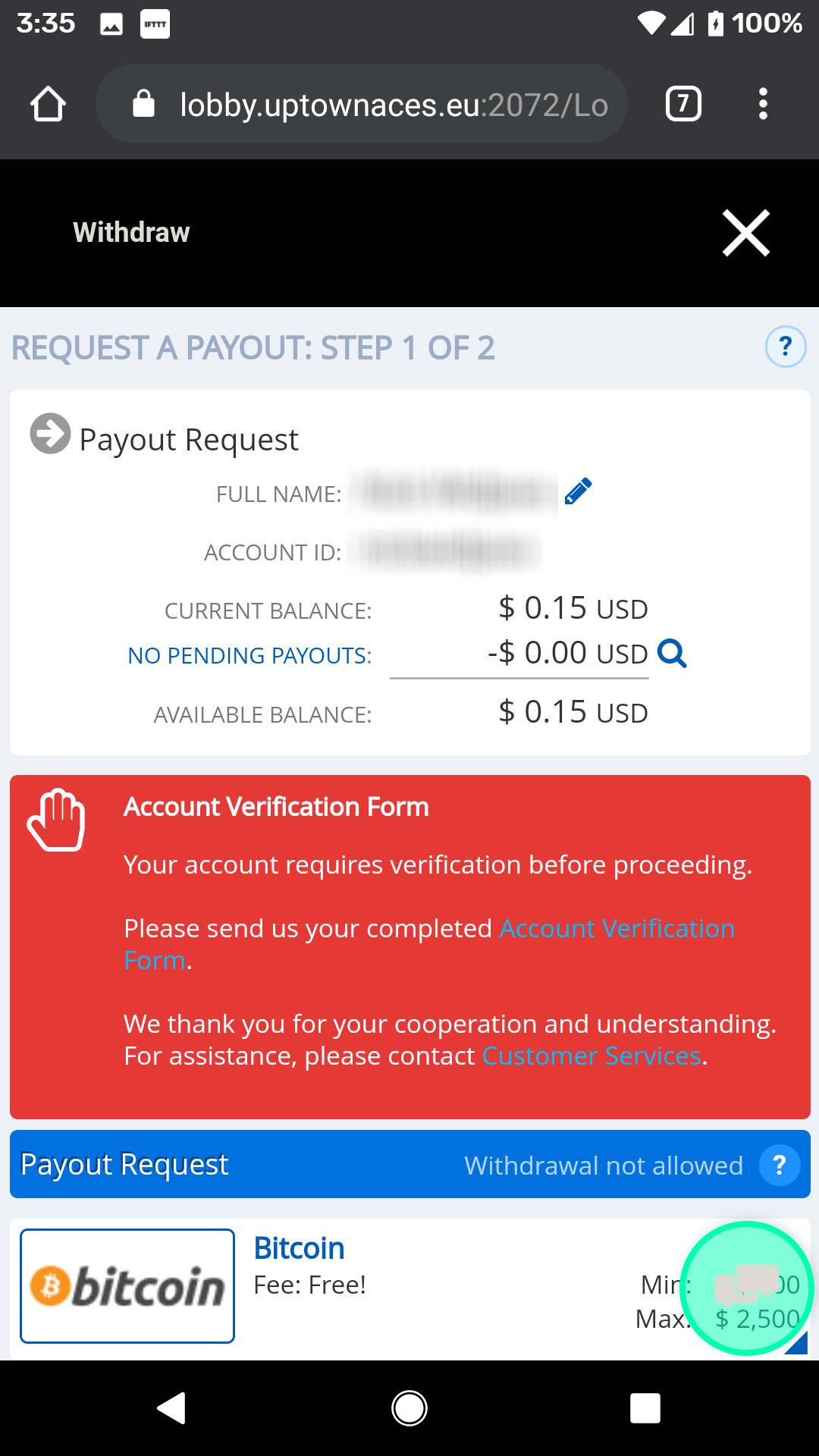Tap the browser home icon
Screen dimensions: 819x1456
click(x=48, y=104)
